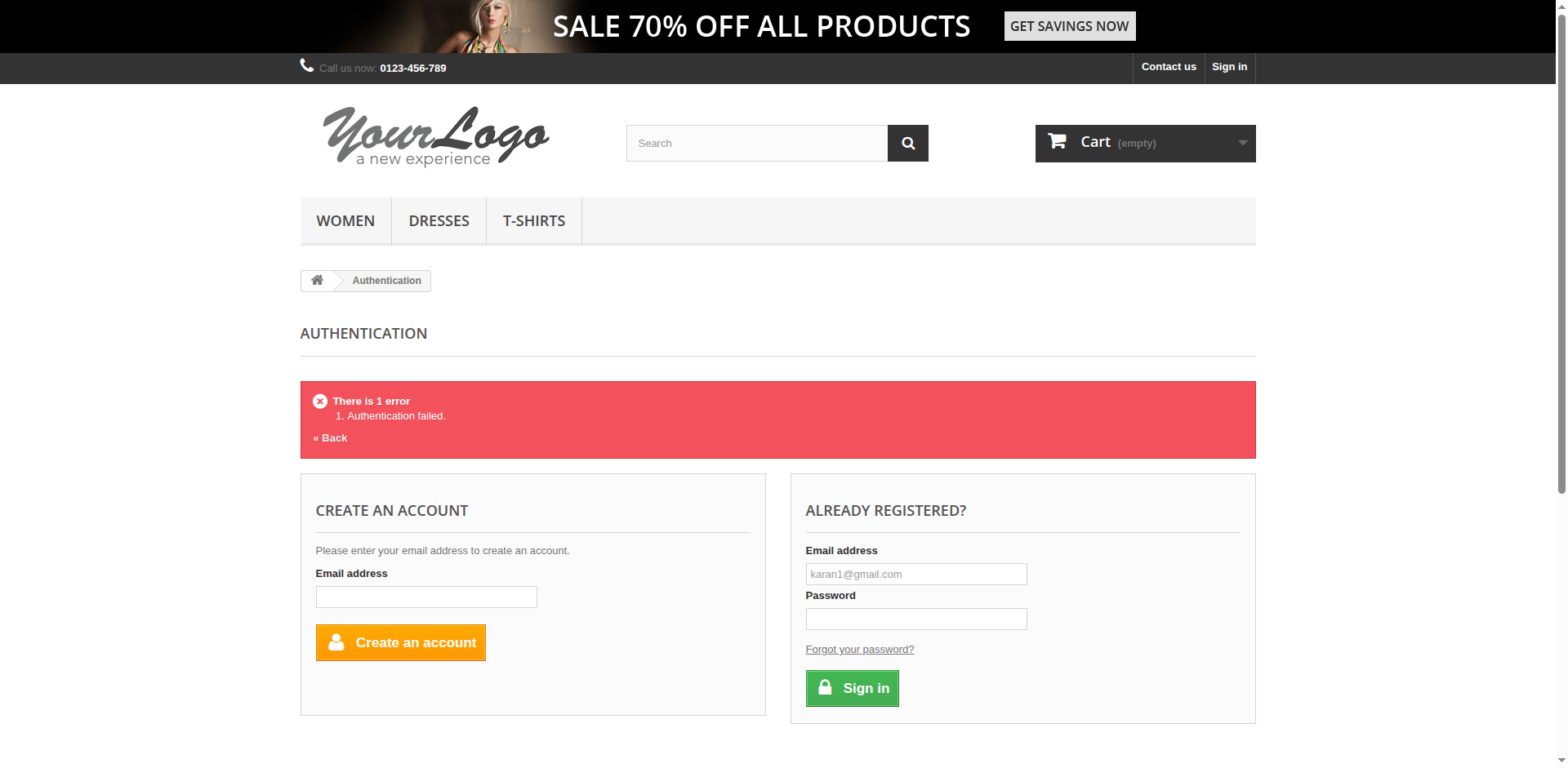Click the error X icon in alert

(320, 402)
